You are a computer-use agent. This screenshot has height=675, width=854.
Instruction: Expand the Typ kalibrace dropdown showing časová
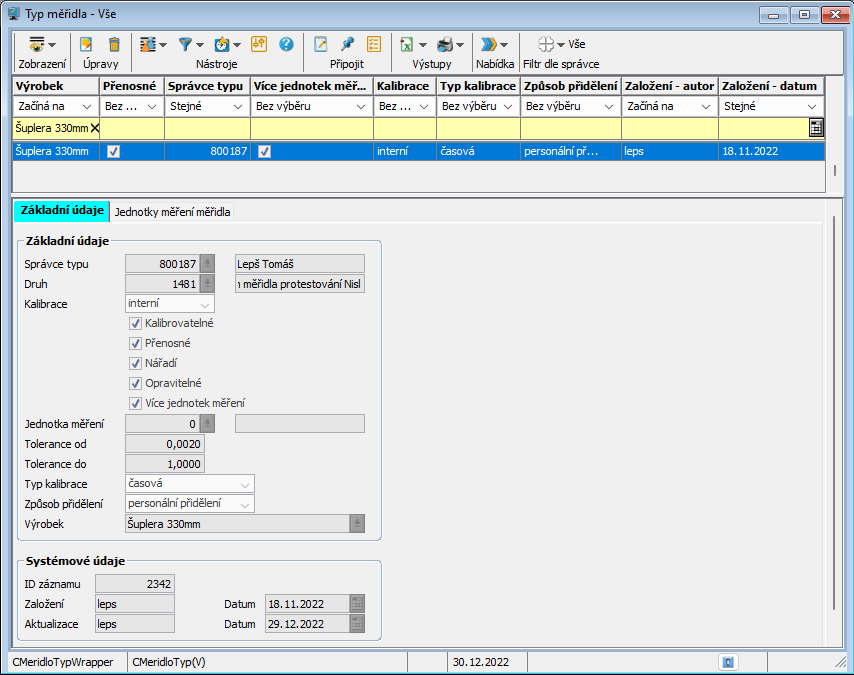[x=190, y=484]
